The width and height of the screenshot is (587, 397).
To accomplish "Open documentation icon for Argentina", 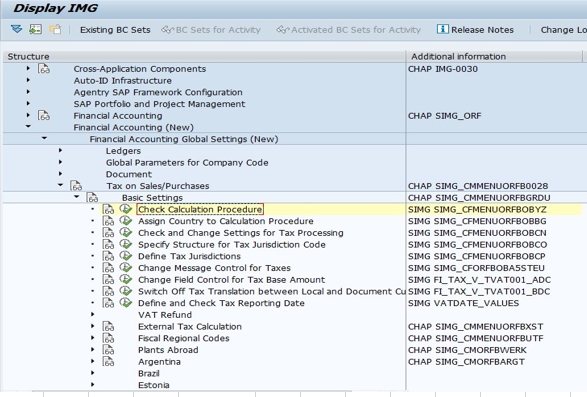I will click(x=109, y=361).
